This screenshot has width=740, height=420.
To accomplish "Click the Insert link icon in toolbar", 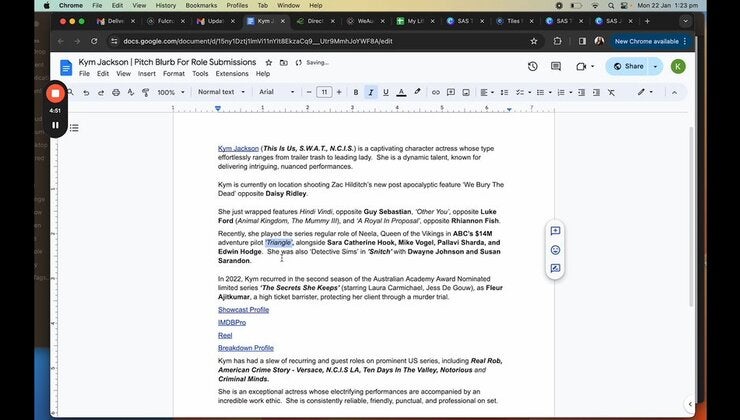I will coord(436,92).
